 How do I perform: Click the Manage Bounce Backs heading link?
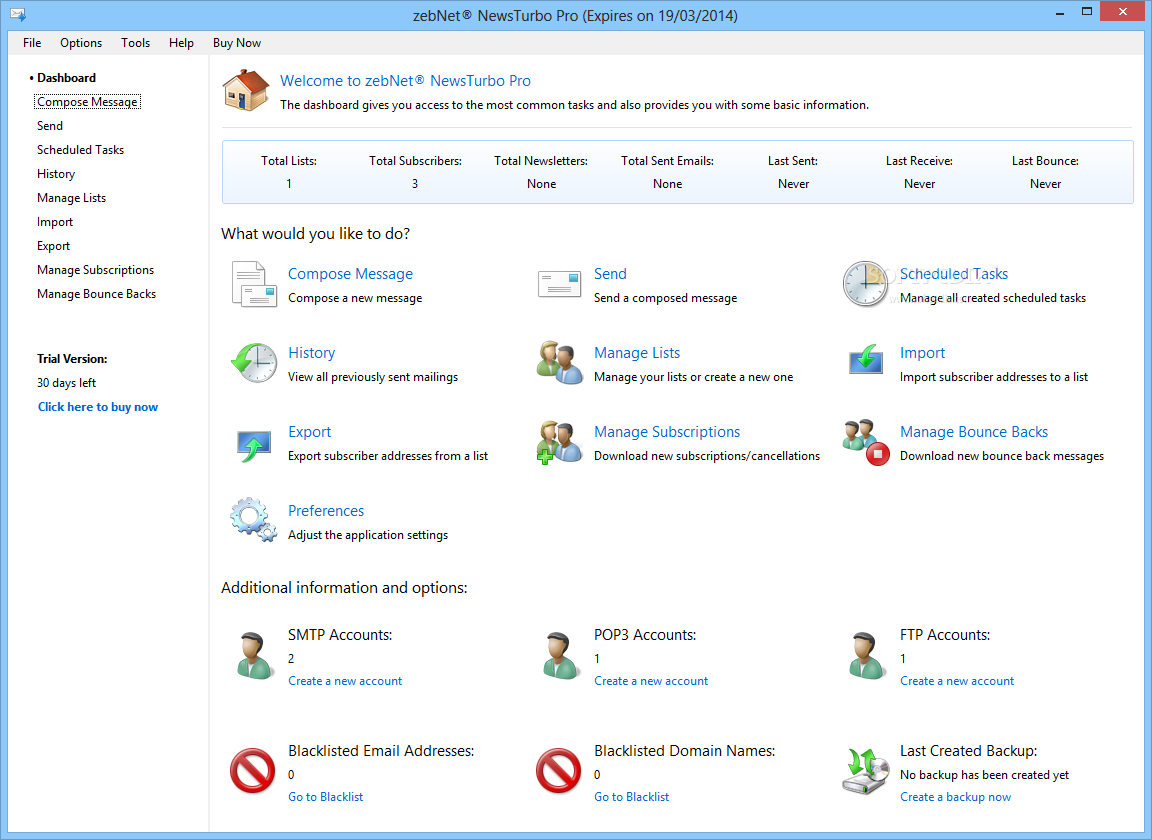[x=973, y=432]
